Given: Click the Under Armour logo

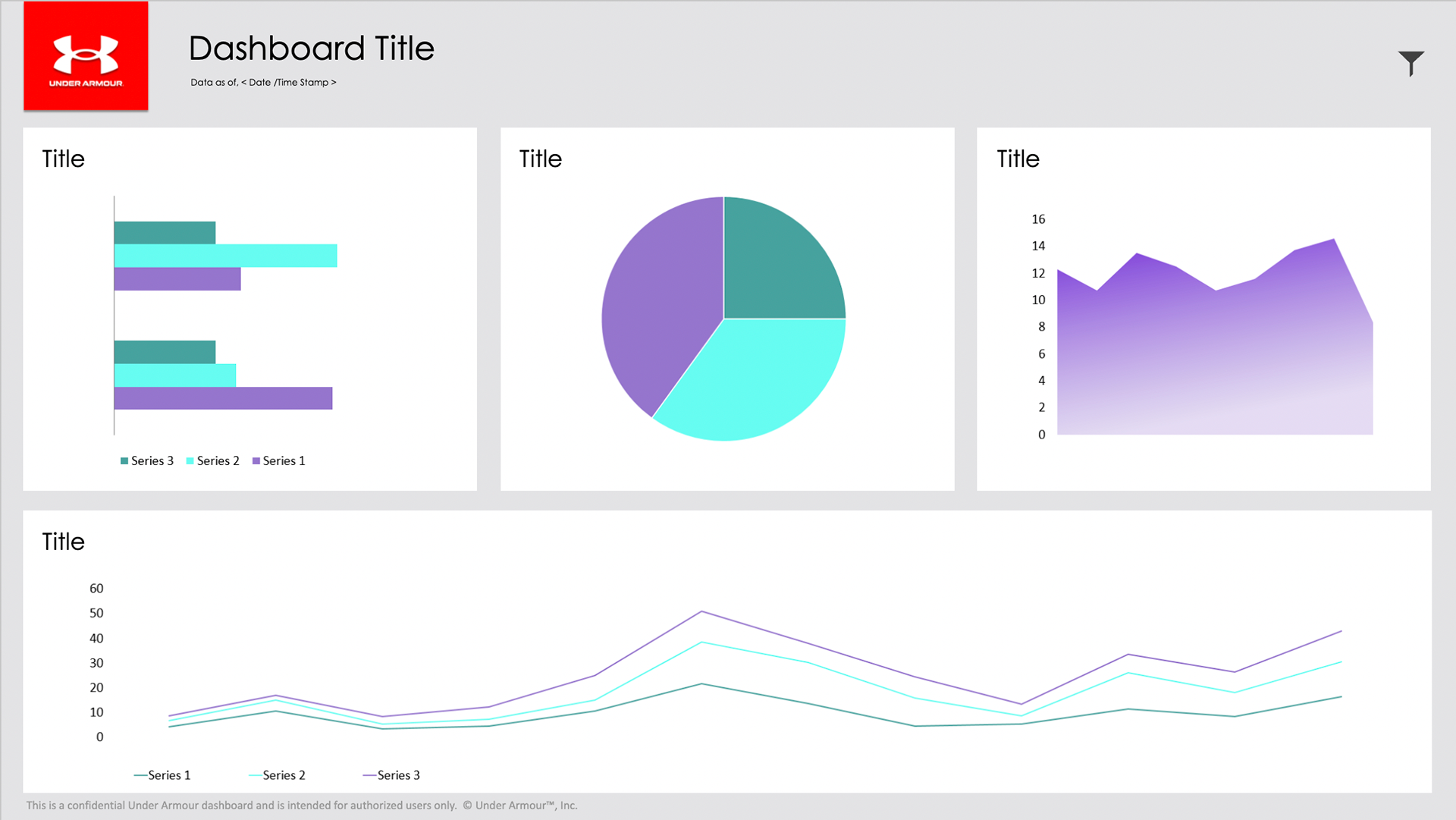Looking at the screenshot, I should [x=86, y=56].
